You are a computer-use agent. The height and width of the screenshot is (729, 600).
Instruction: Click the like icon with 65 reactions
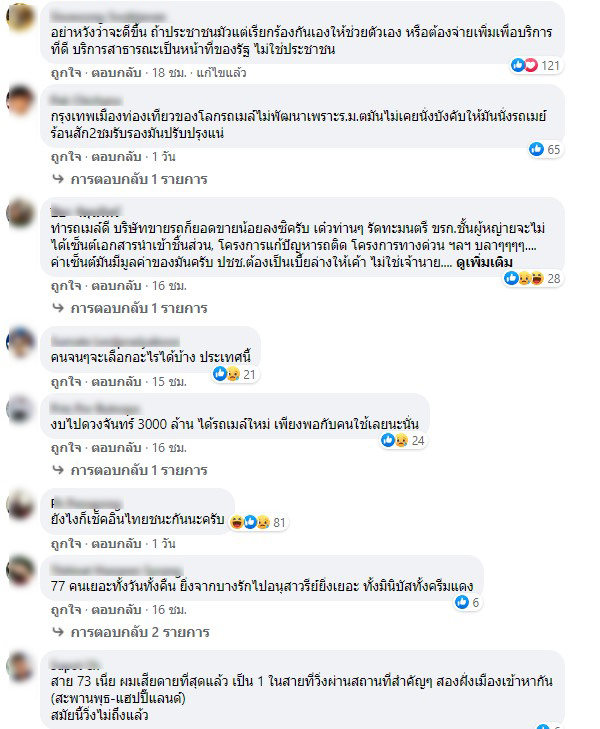tap(536, 149)
